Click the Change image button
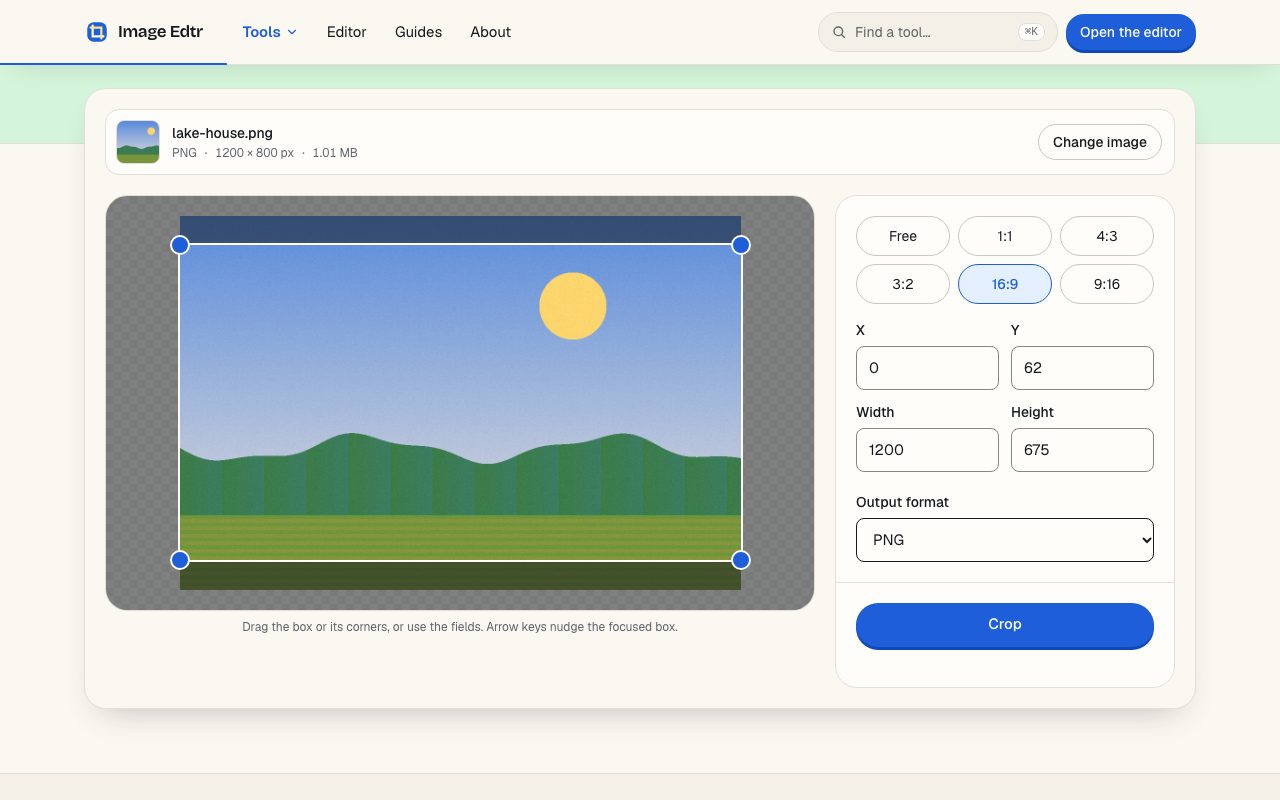 click(1100, 142)
